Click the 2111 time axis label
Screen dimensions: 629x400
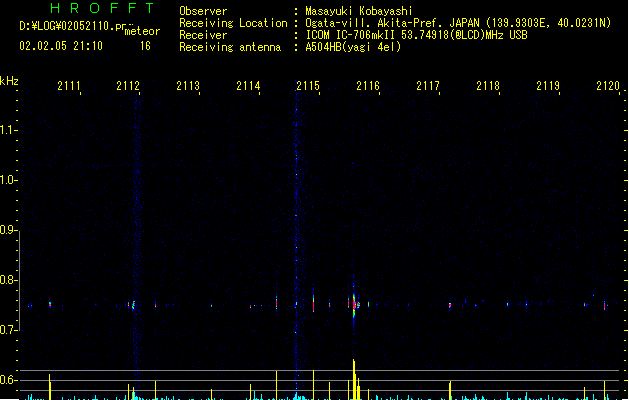(x=69, y=86)
